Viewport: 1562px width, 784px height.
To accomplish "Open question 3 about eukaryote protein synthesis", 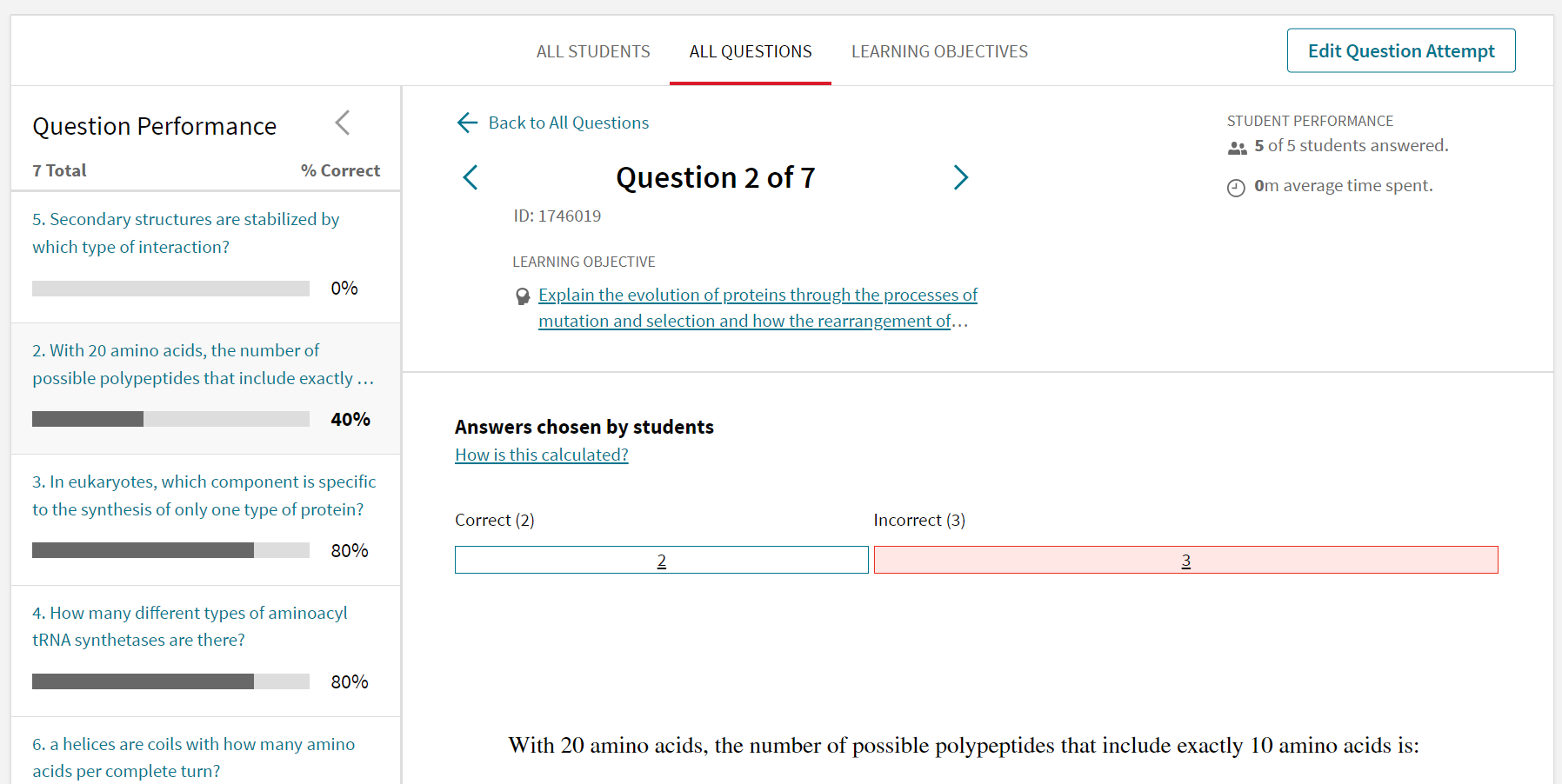I will coord(204,495).
